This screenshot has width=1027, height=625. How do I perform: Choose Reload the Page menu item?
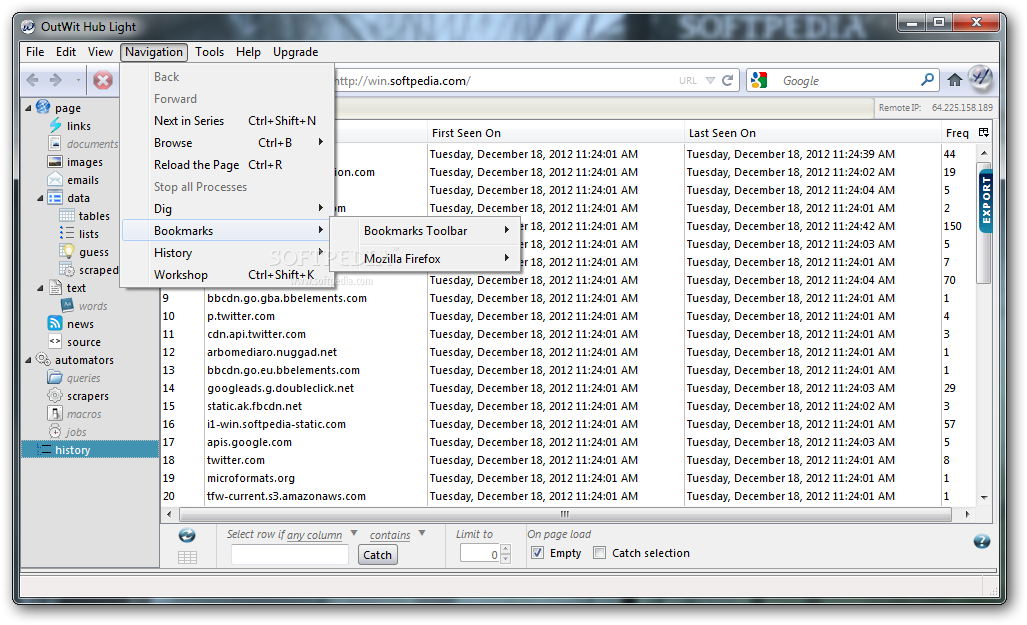[227, 164]
